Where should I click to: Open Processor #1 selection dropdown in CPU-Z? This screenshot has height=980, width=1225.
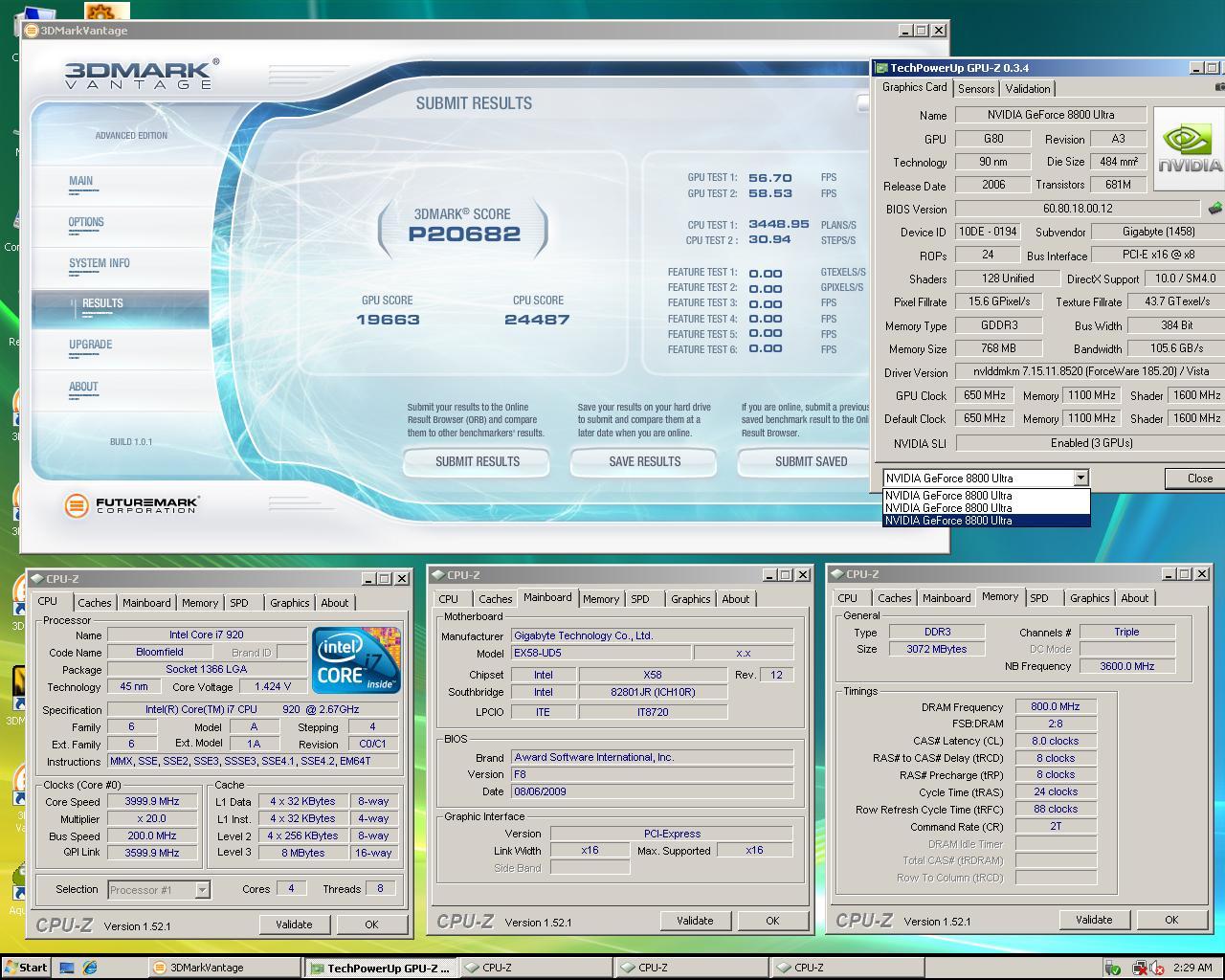202,889
